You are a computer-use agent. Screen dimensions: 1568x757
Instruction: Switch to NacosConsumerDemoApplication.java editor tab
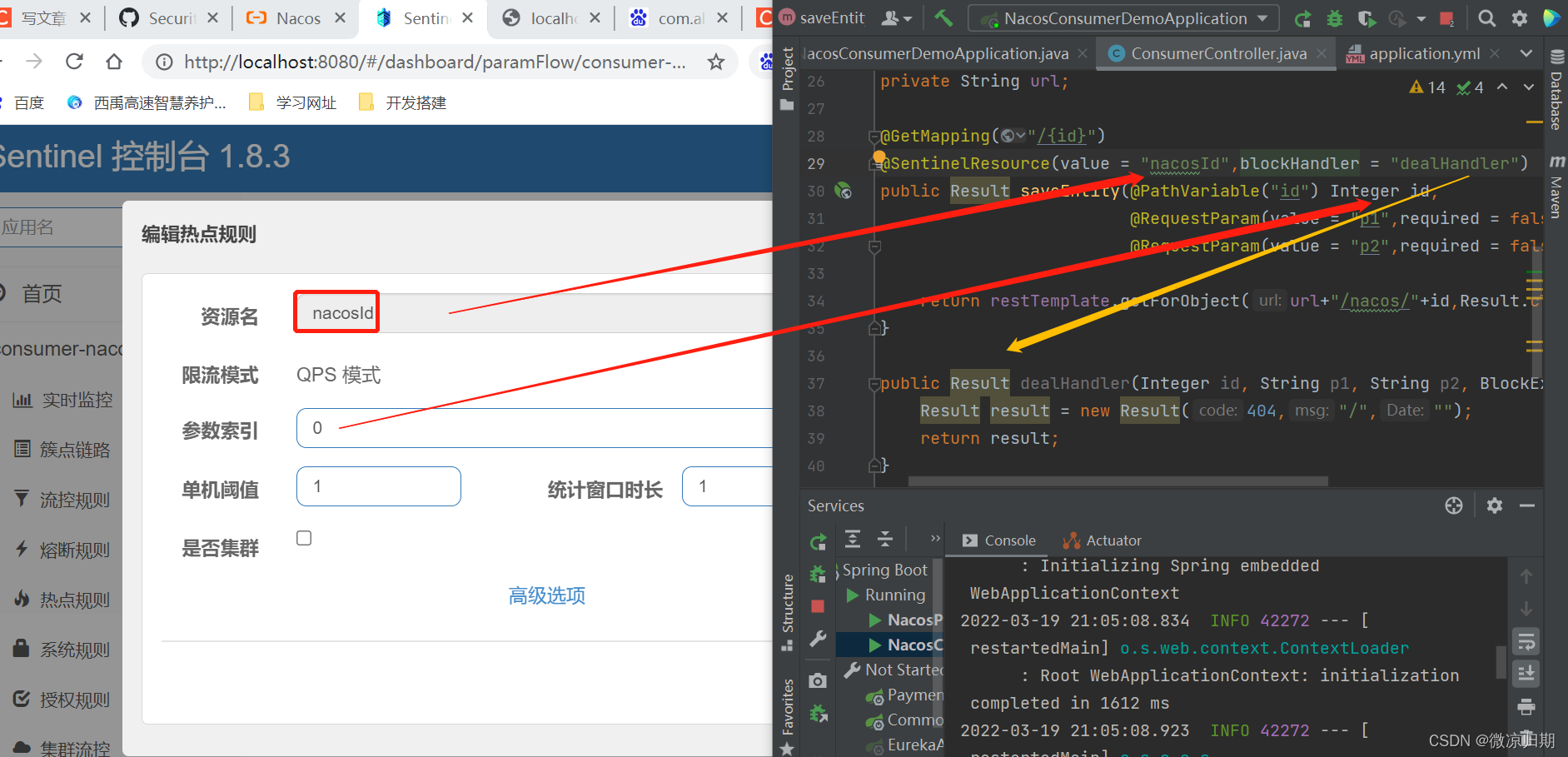(x=935, y=53)
